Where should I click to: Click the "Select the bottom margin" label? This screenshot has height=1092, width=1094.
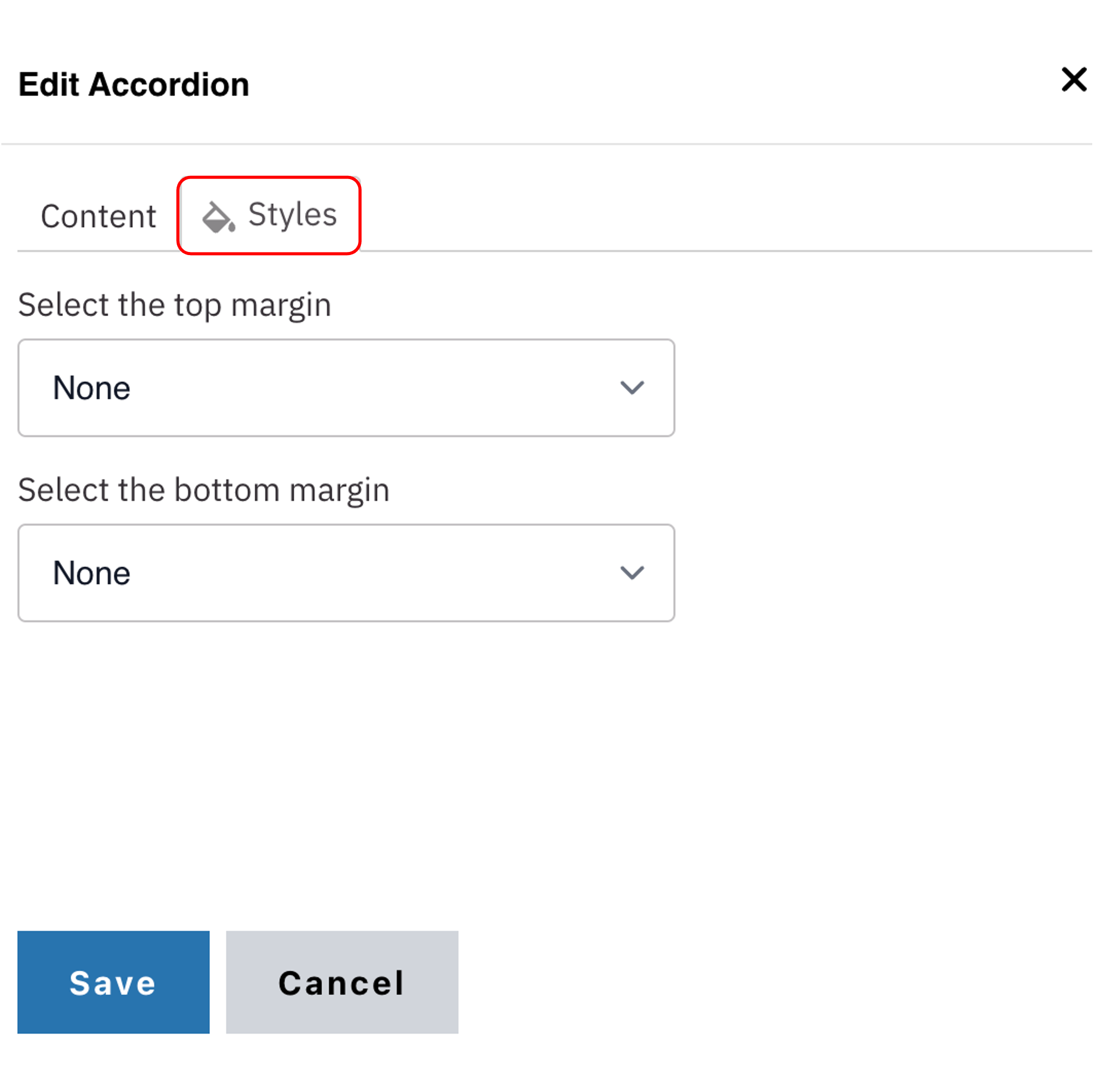click(204, 490)
